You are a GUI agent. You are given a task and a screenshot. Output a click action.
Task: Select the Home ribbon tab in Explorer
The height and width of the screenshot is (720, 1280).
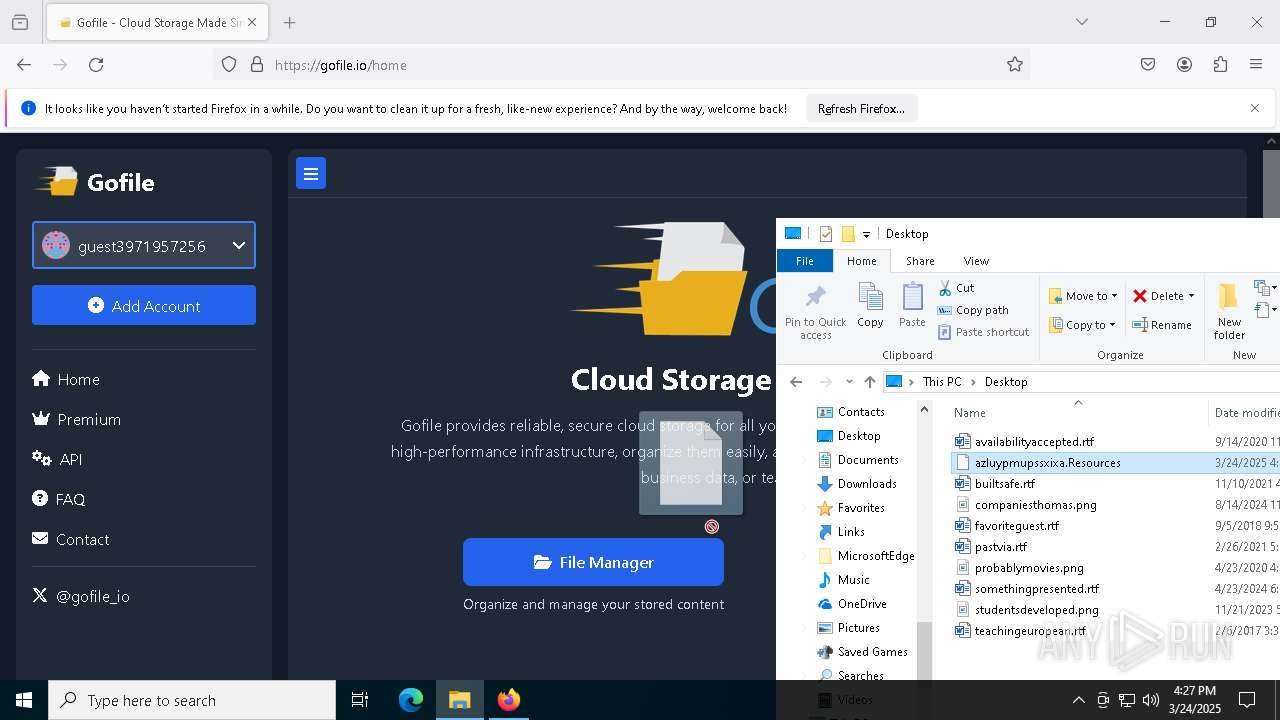[x=861, y=261]
